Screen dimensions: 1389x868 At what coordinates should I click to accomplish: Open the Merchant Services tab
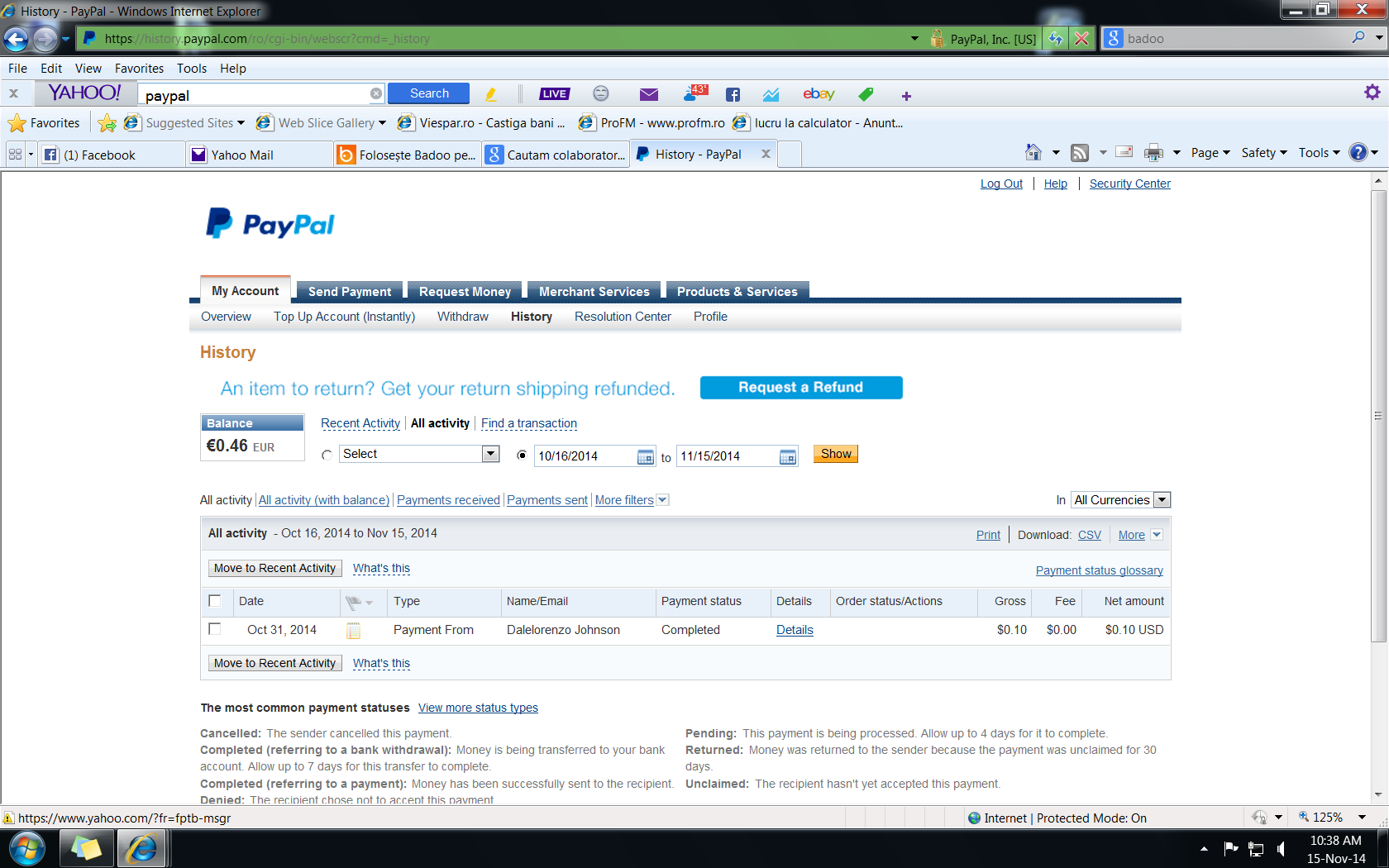[594, 291]
